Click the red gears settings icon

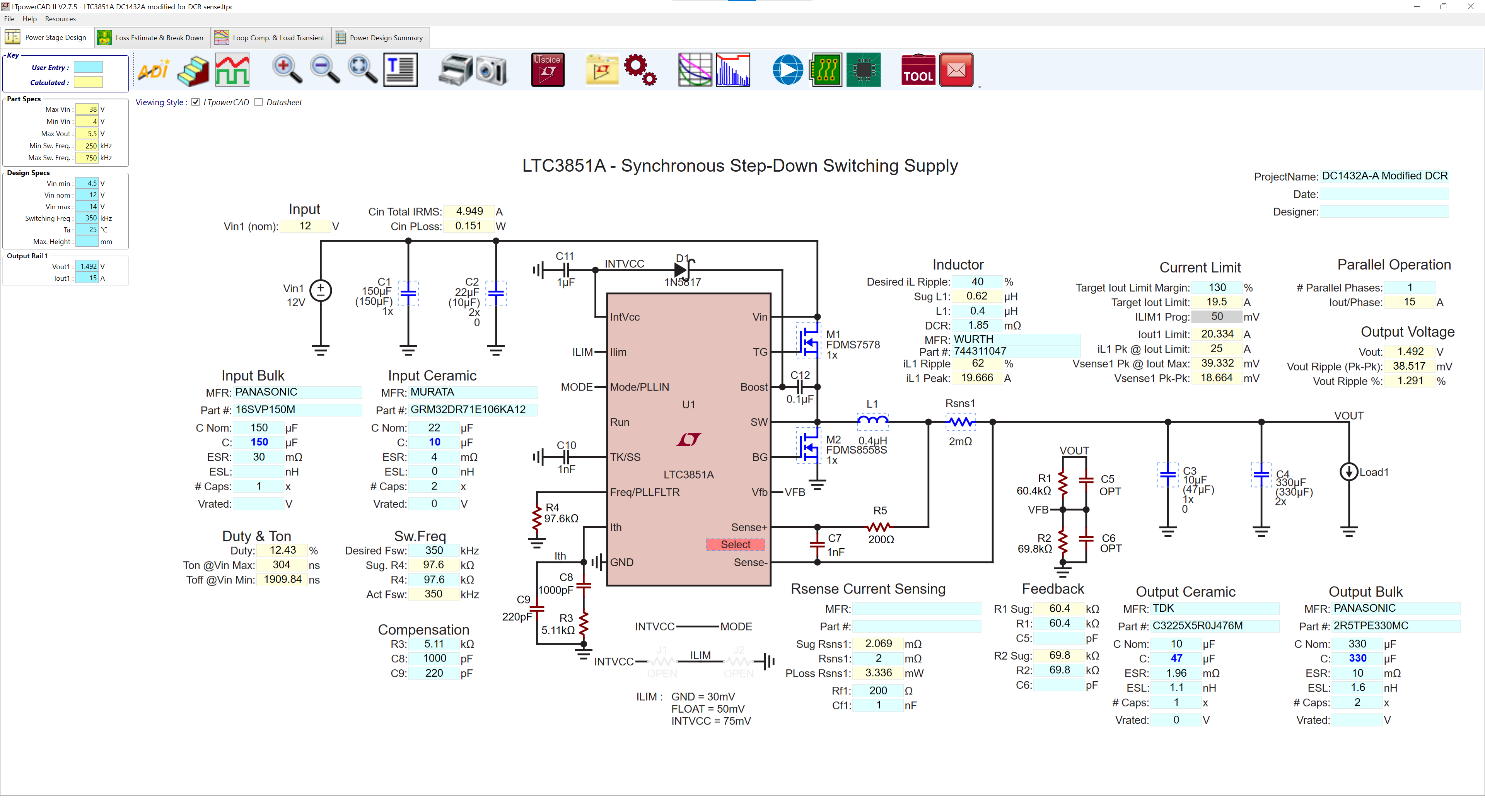[640, 70]
